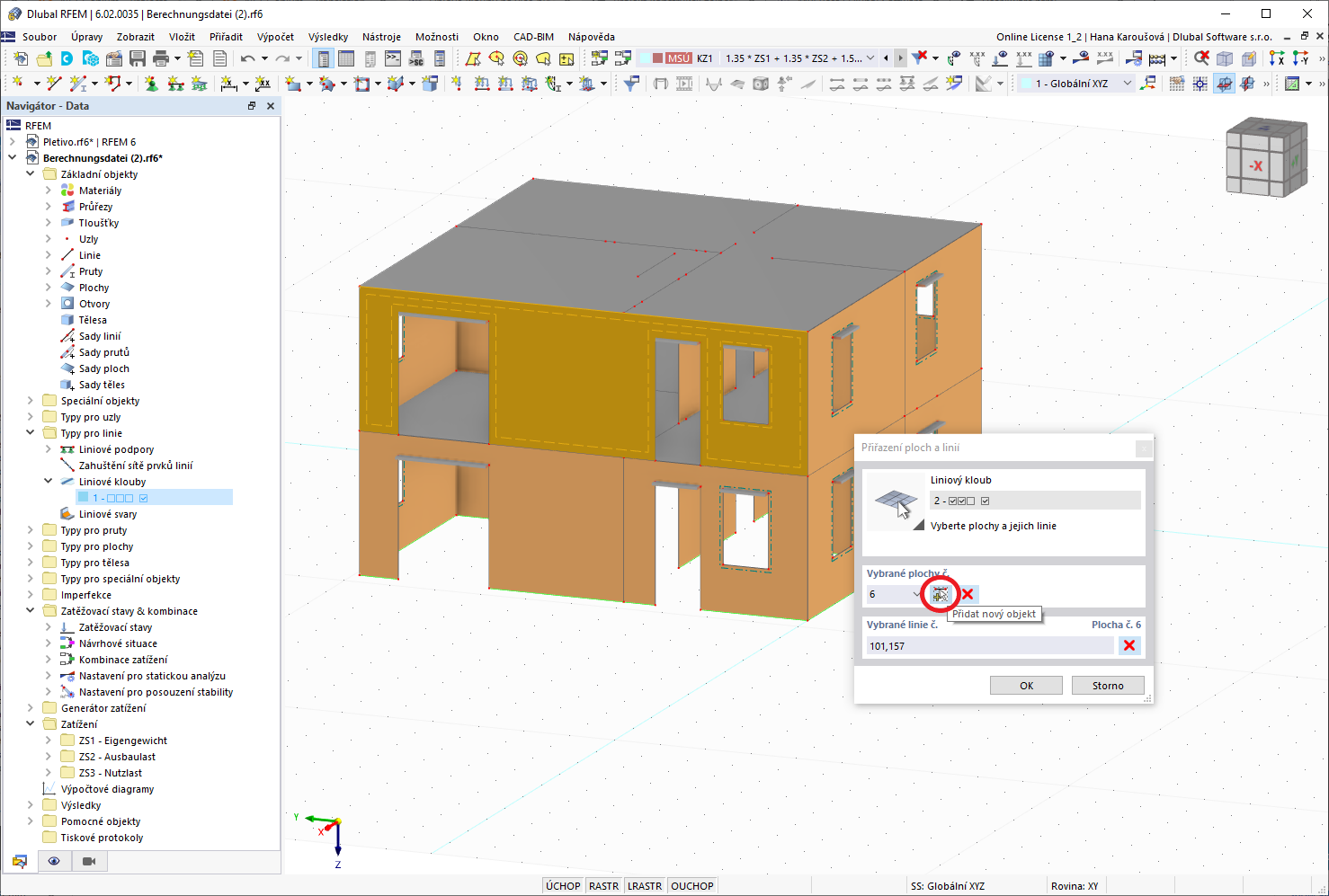The image size is (1329, 896).
Task: Select the New Node tool
Action: [18, 84]
